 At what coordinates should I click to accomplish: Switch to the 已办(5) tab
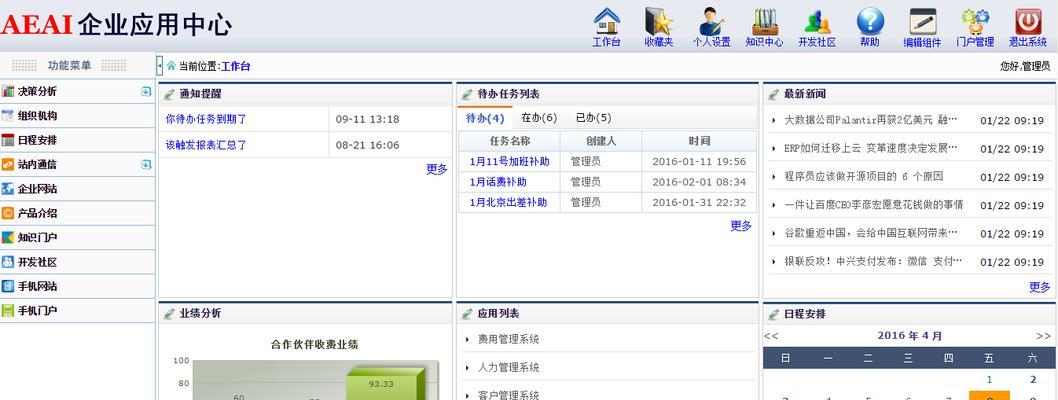point(593,118)
